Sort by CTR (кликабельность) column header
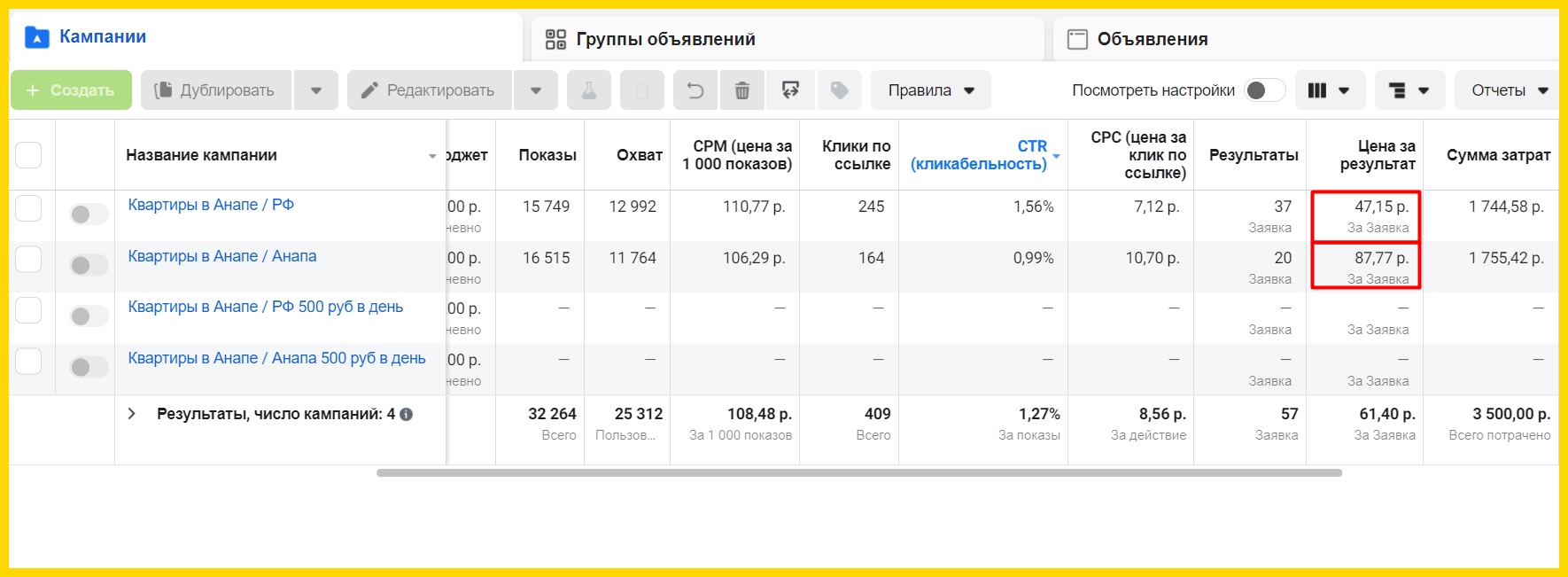Screen dimensions: 1568x577 click(979, 155)
